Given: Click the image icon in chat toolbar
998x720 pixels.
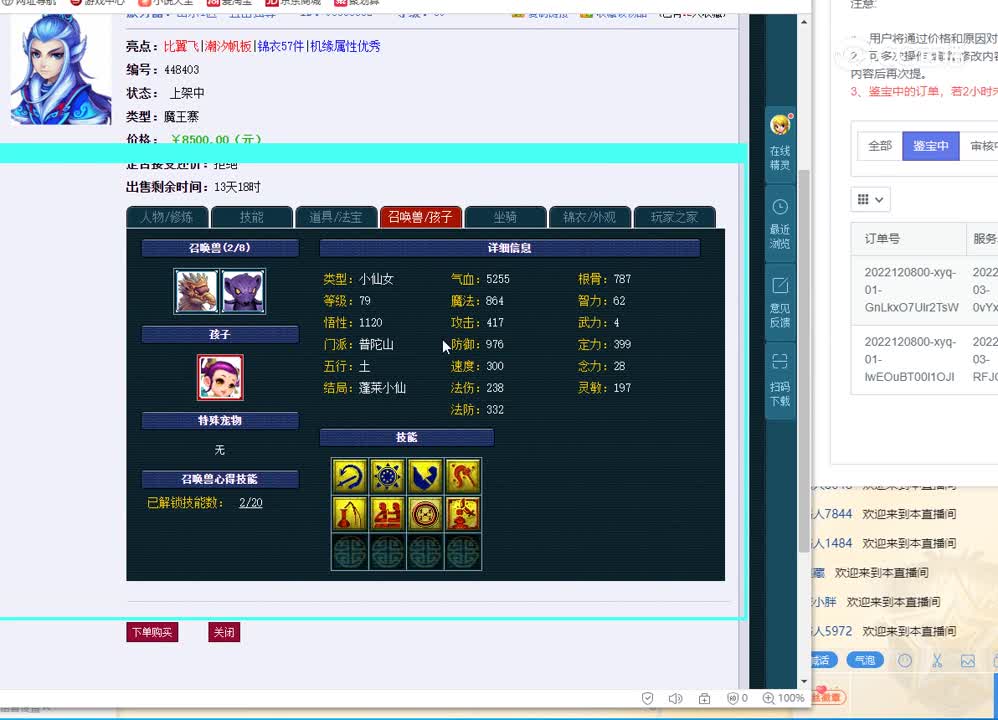Looking at the screenshot, I should pos(967,661).
